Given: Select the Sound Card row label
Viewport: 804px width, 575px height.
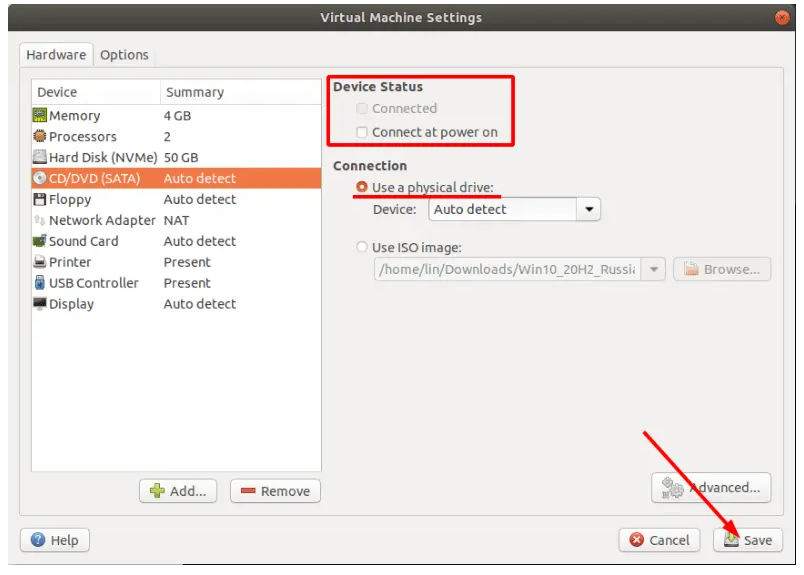Looking at the screenshot, I should pyautogui.click(x=84, y=241).
